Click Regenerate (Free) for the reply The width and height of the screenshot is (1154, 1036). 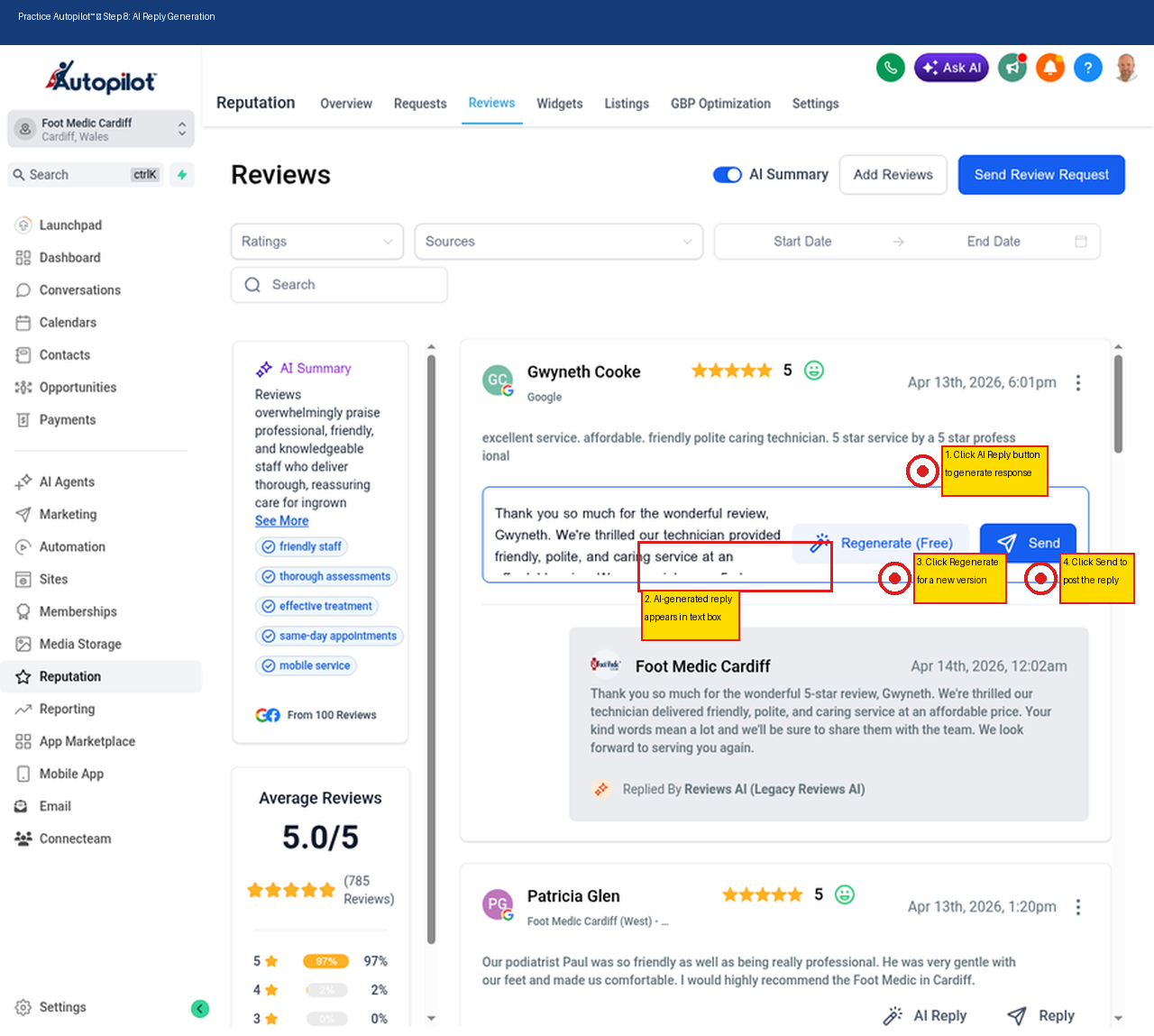[881, 543]
